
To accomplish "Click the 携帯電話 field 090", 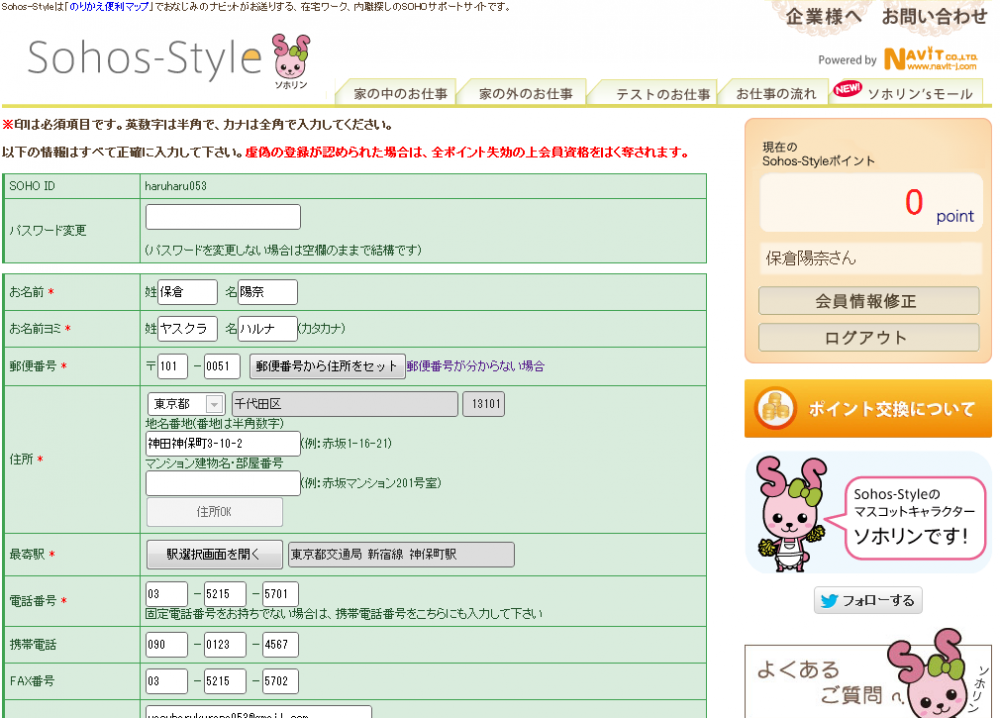I will point(166,645).
